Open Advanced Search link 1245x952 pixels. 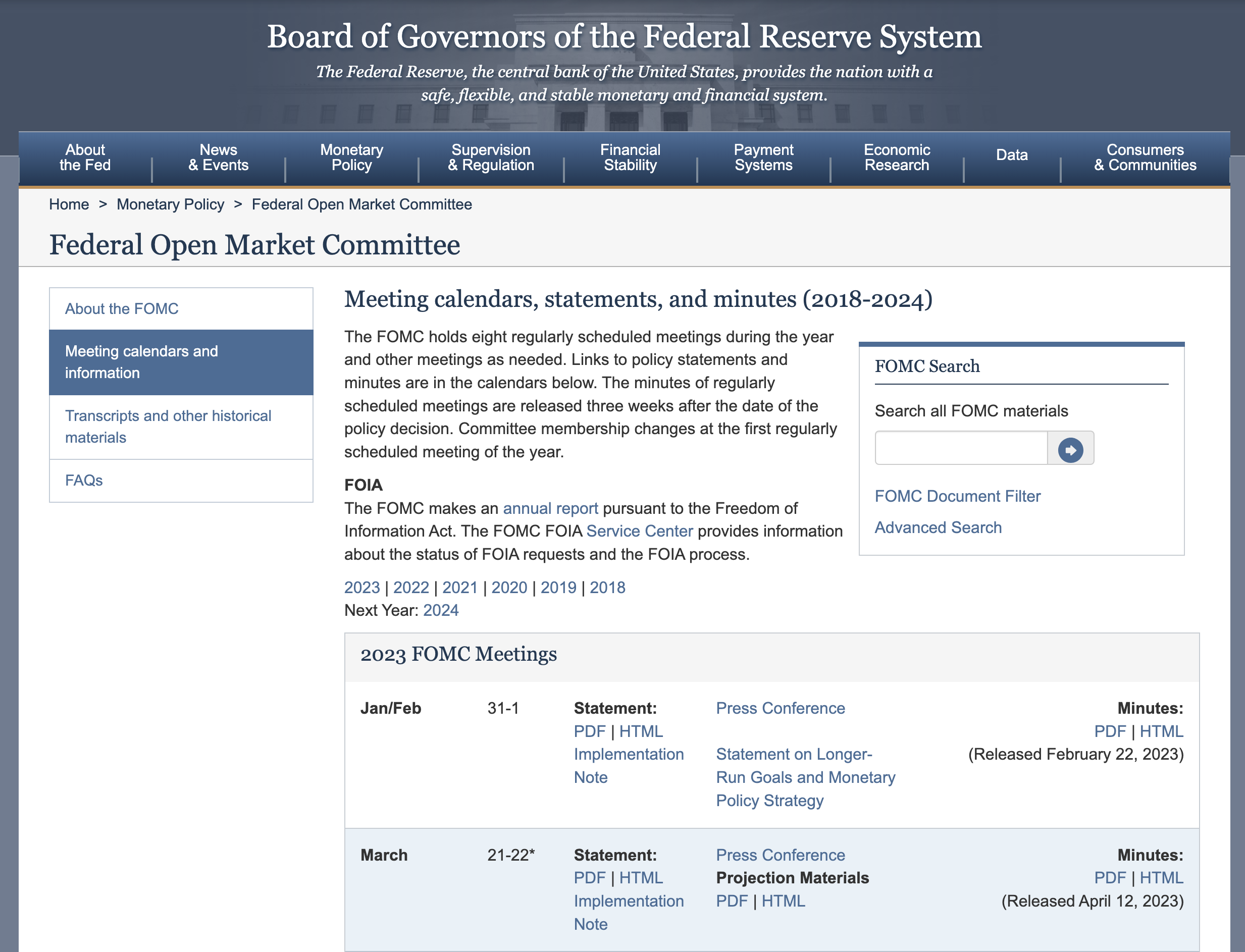tap(939, 527)
